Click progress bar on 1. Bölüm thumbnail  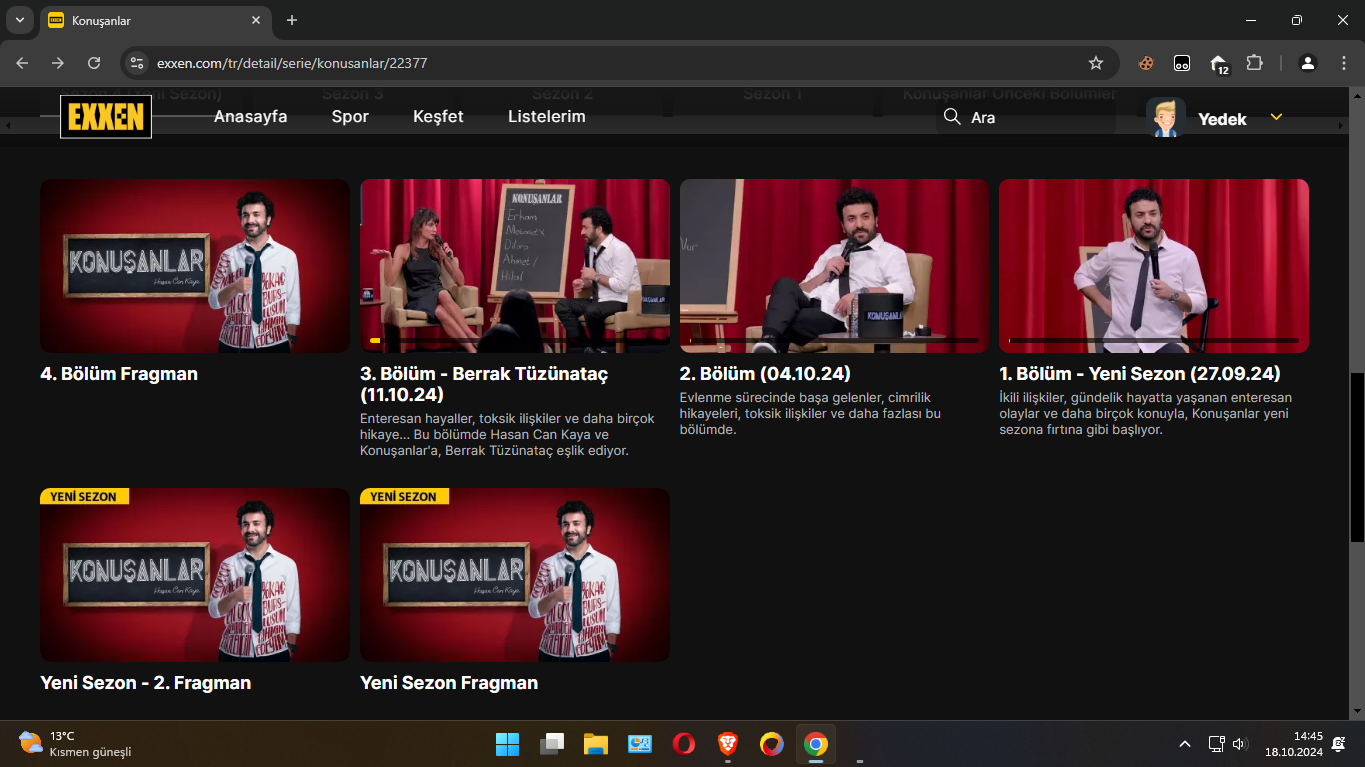coord(1154,341)
